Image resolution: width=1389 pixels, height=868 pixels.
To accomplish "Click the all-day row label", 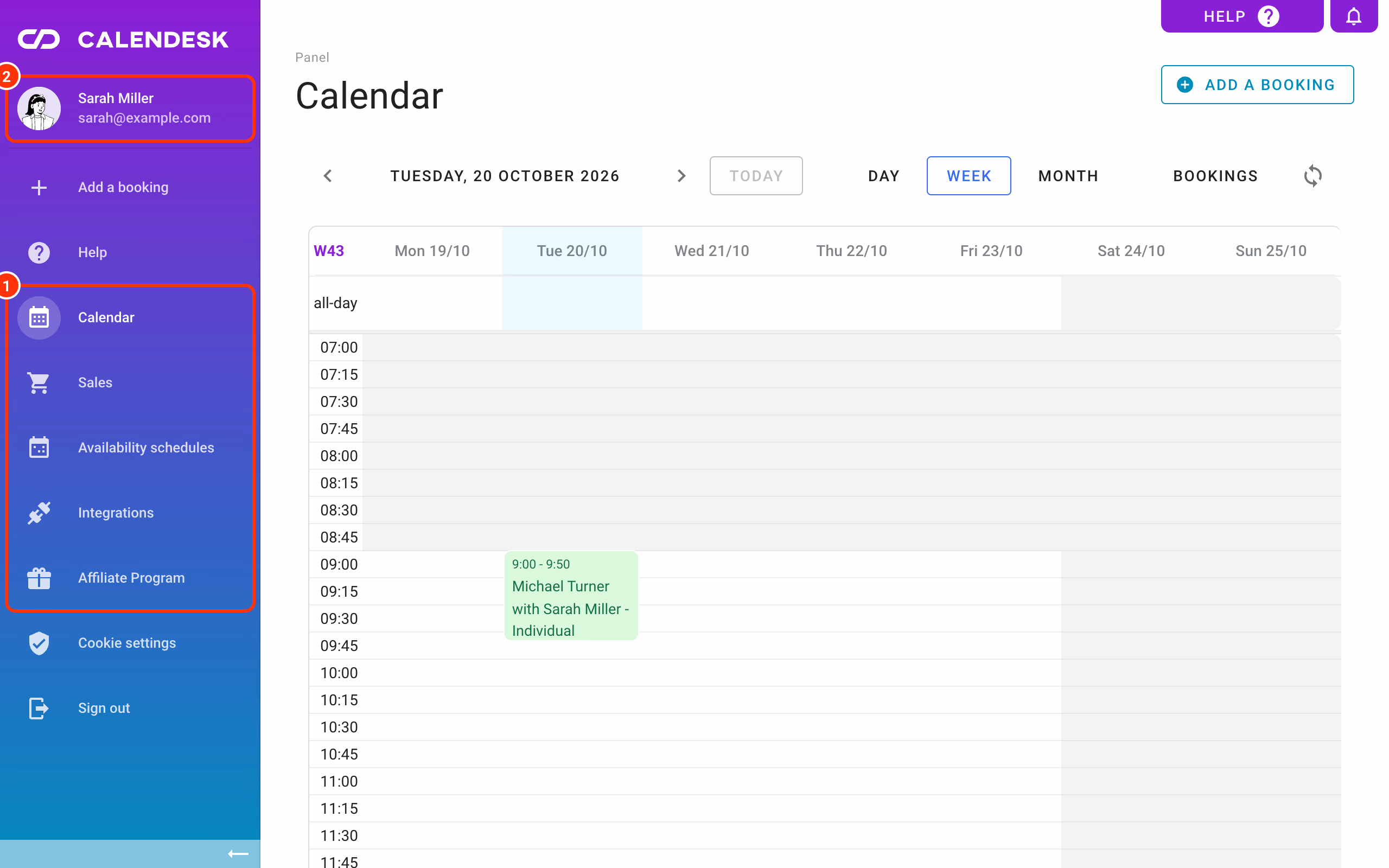I will [335, 303].
